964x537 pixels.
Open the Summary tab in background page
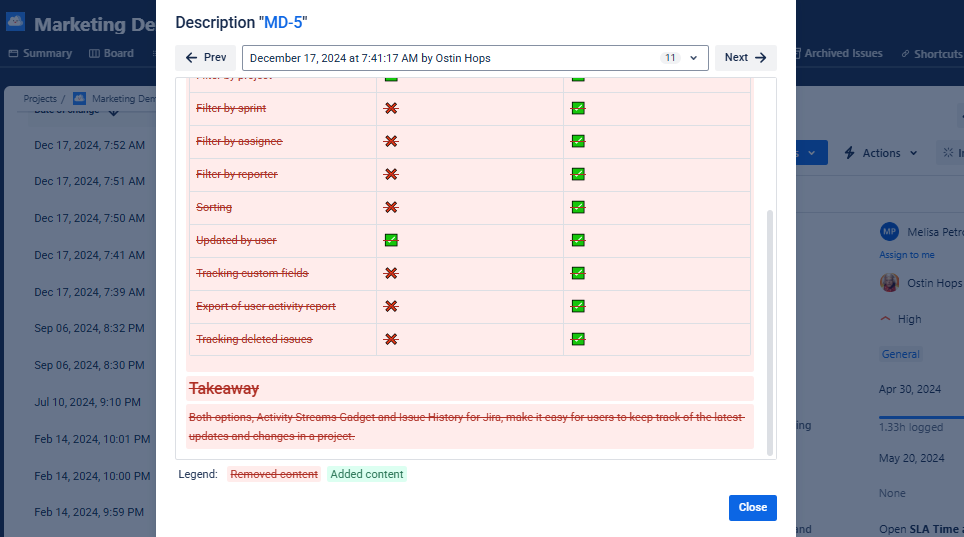41,54
